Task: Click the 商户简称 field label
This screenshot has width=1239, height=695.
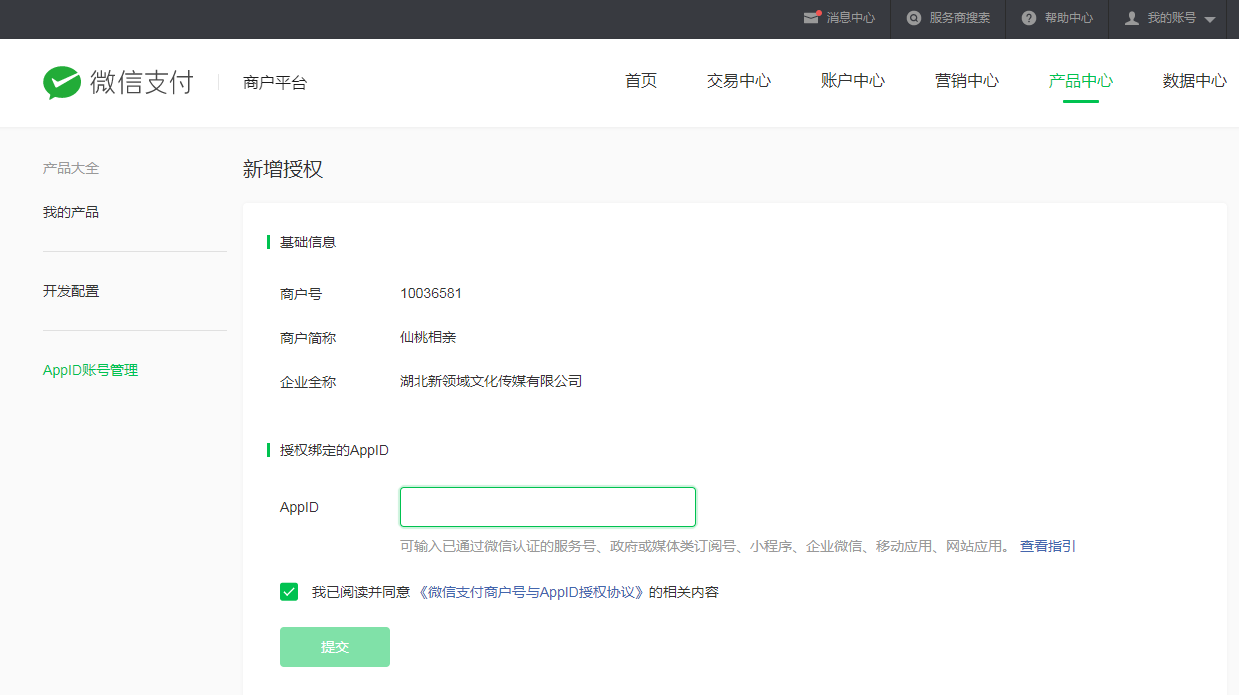Action: (x=308, y=338)
